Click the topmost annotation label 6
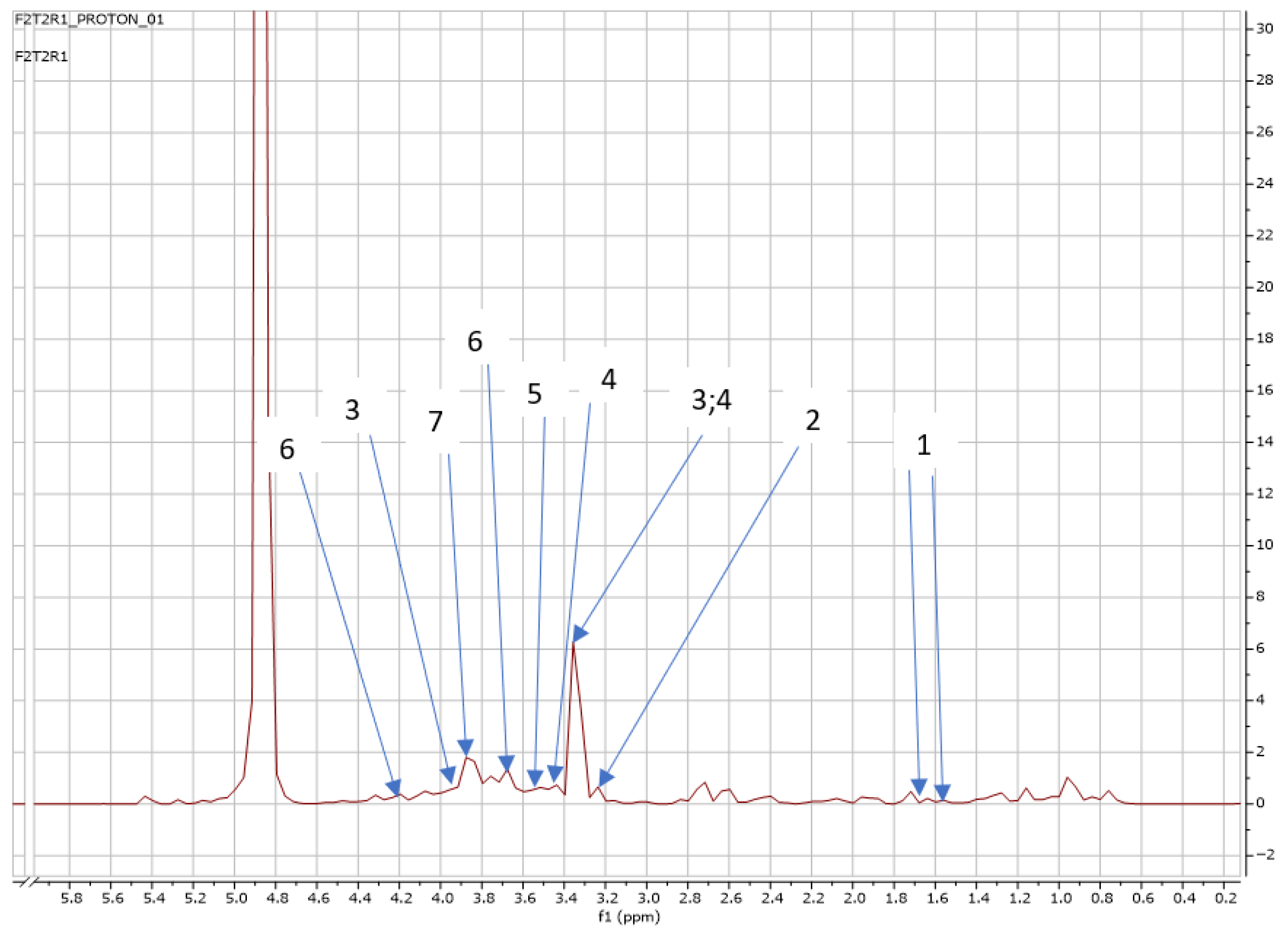Screen dimensions: 1288x933 [475, 341]
